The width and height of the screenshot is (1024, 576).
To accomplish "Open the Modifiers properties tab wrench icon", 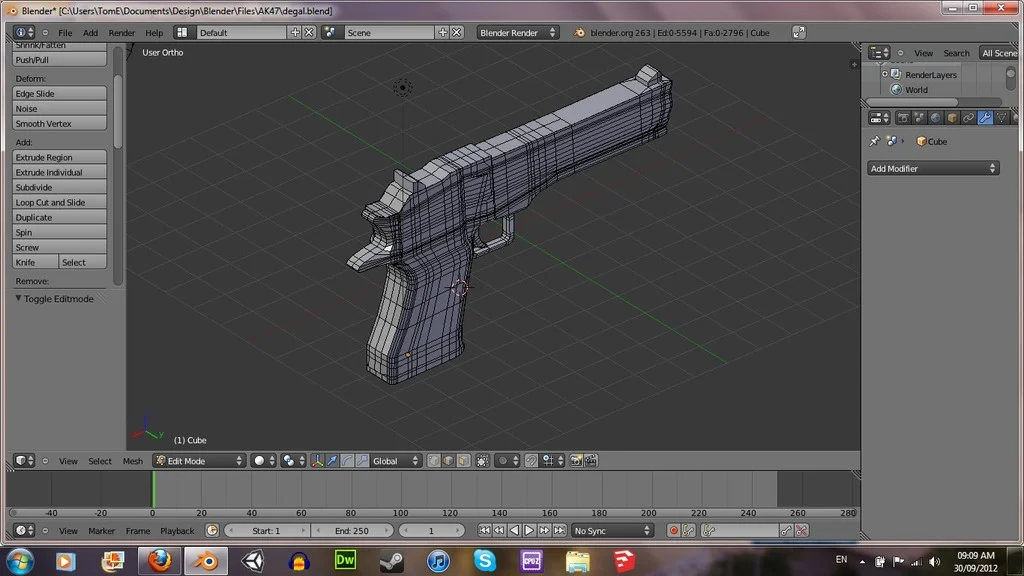I will coord(985,118).
